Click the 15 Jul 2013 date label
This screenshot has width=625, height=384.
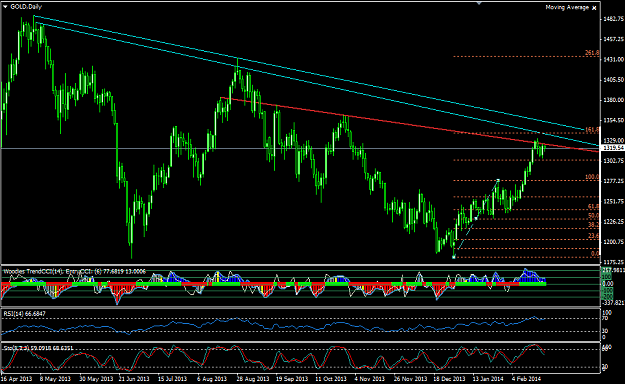(172, 378)
